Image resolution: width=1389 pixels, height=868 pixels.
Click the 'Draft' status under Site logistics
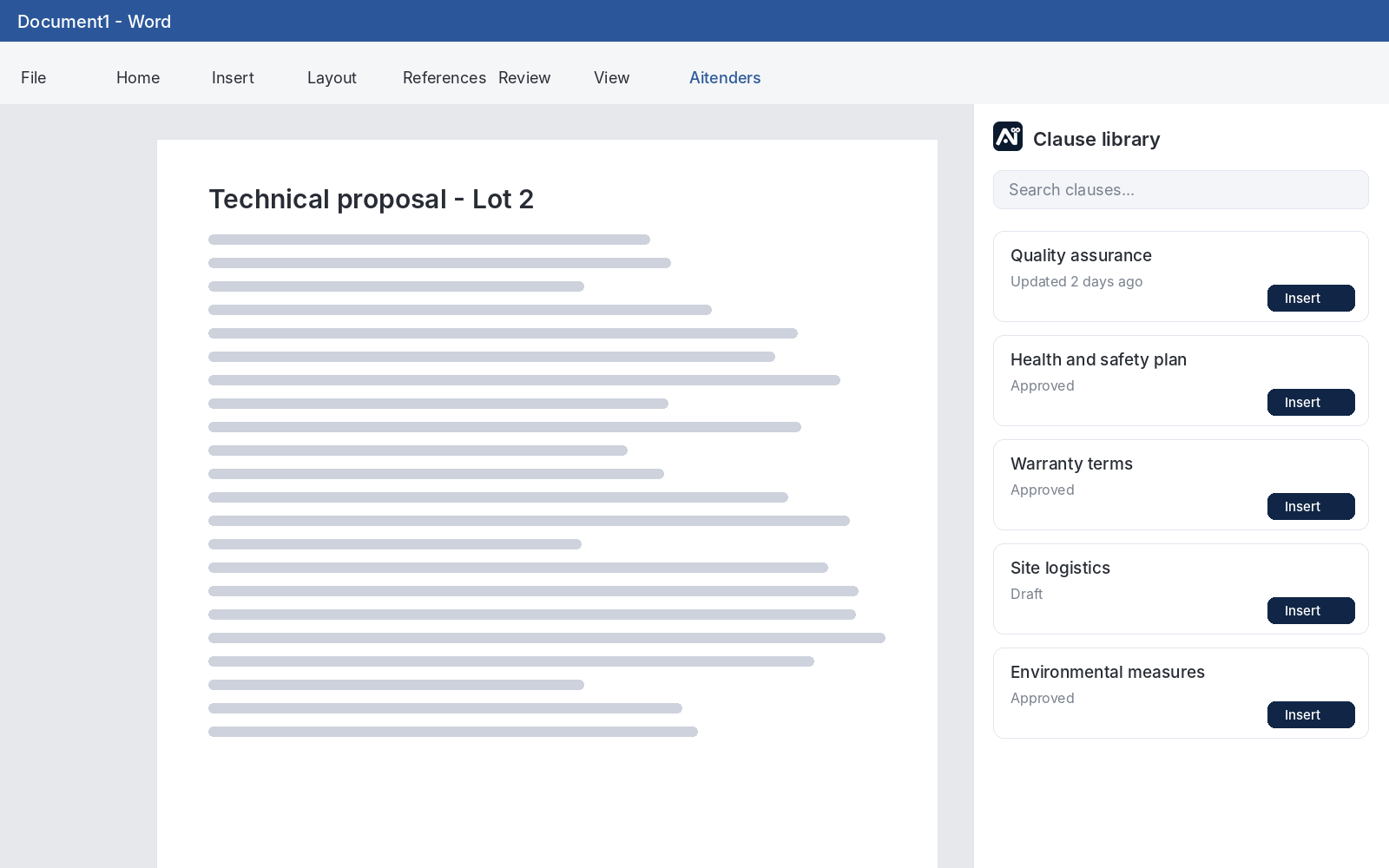[1026, 594]
